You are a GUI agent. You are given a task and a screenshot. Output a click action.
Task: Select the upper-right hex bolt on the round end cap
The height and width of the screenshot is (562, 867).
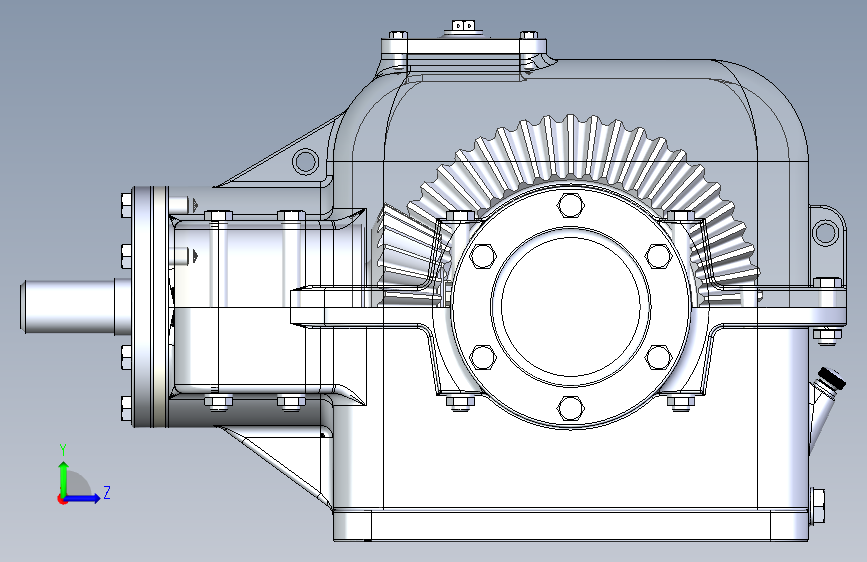click(659, 256)
